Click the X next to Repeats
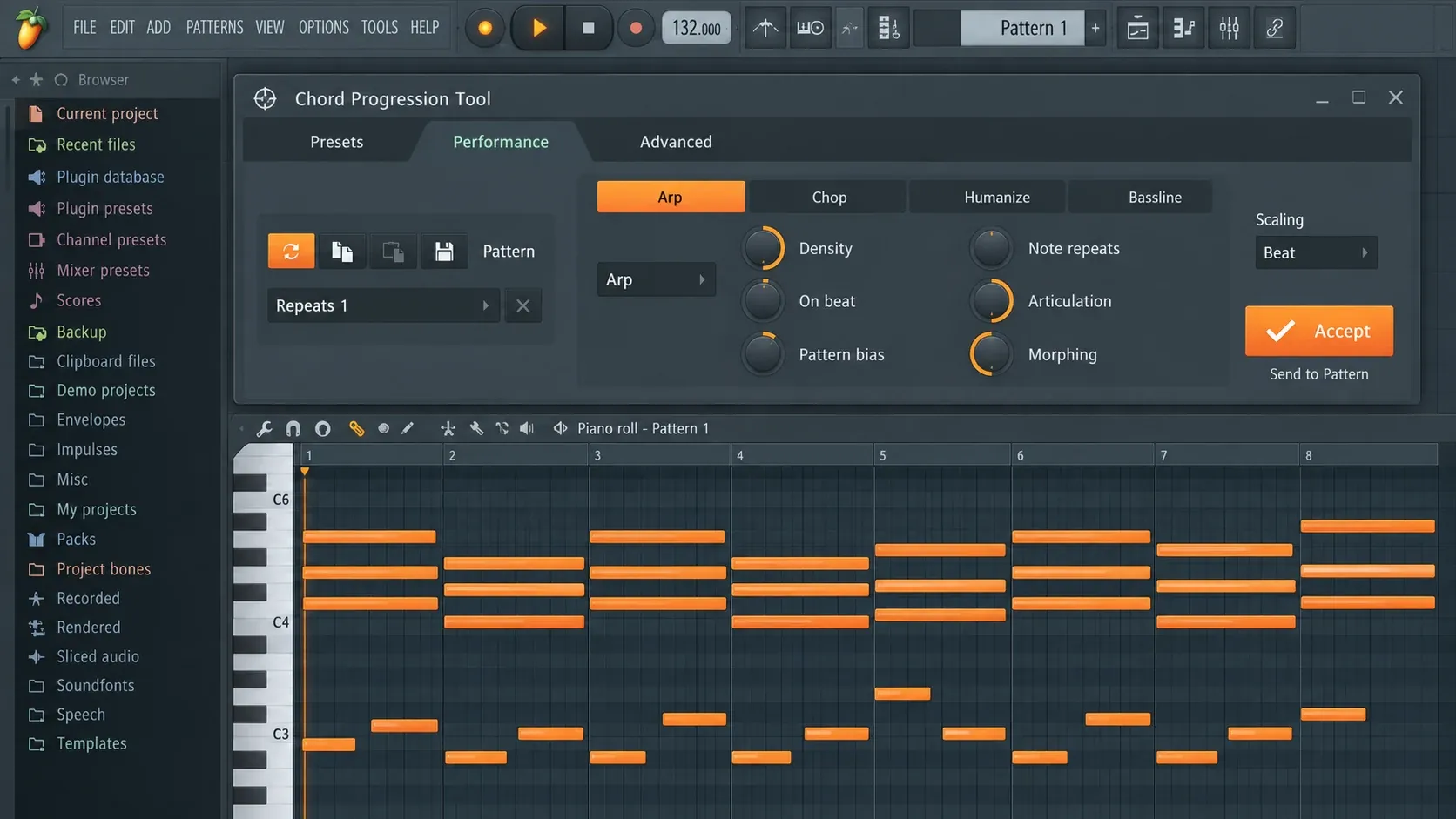The width and height of the screenshot is (1456, 819). 522,305
